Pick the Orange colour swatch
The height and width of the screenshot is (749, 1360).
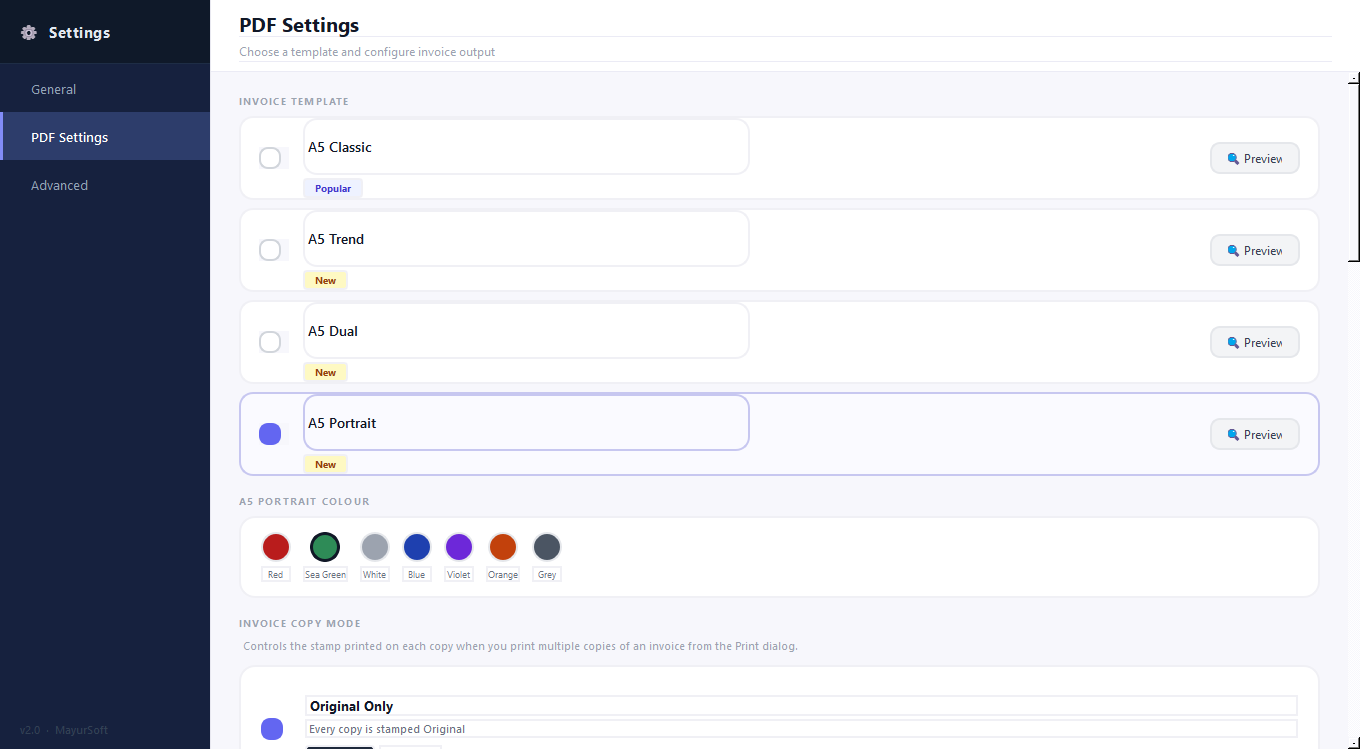tap(503, 547)
